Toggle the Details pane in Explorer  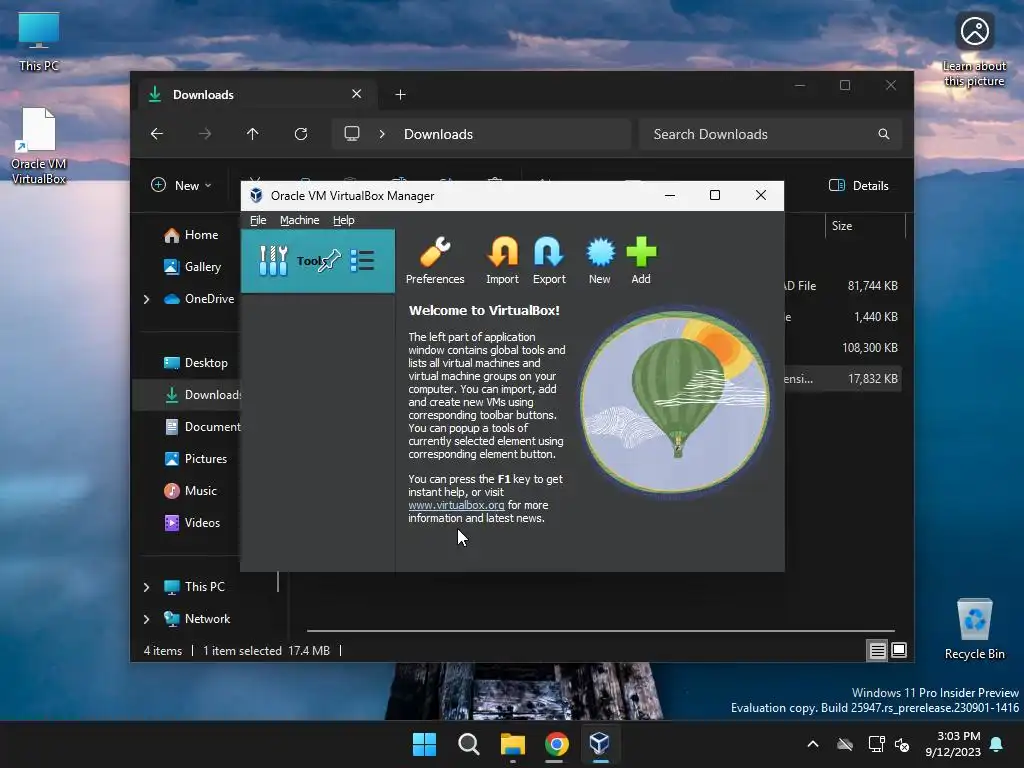[859, 185]
